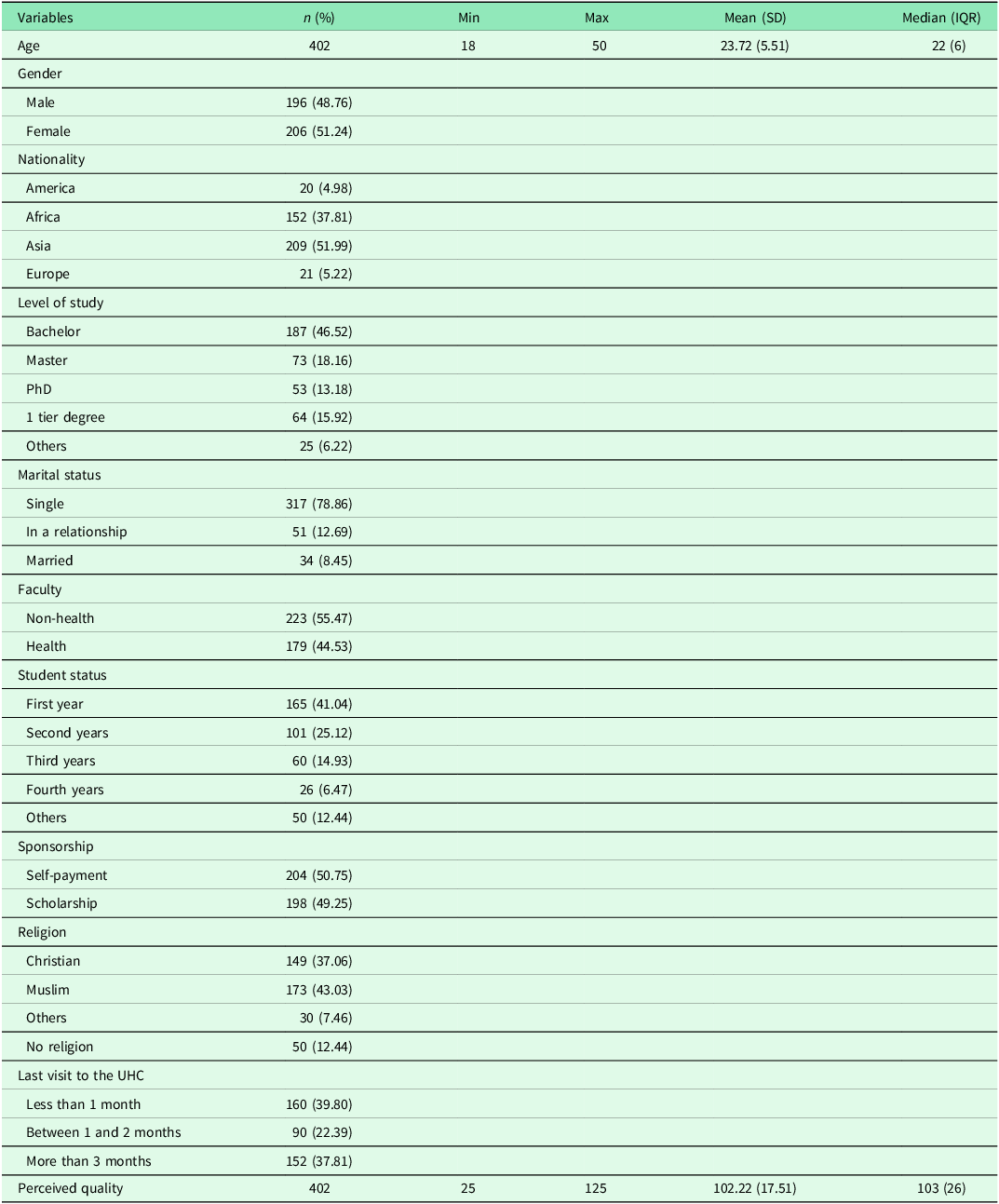Select the Female count cell 206 (51.24)
This screenshot has height=1204, width=999.
point(318,131)
